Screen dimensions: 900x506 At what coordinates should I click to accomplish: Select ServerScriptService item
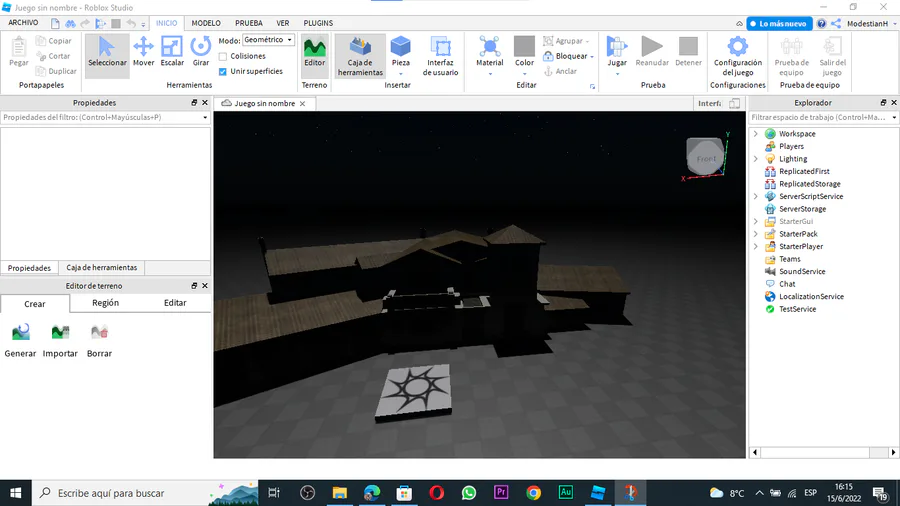810,196
